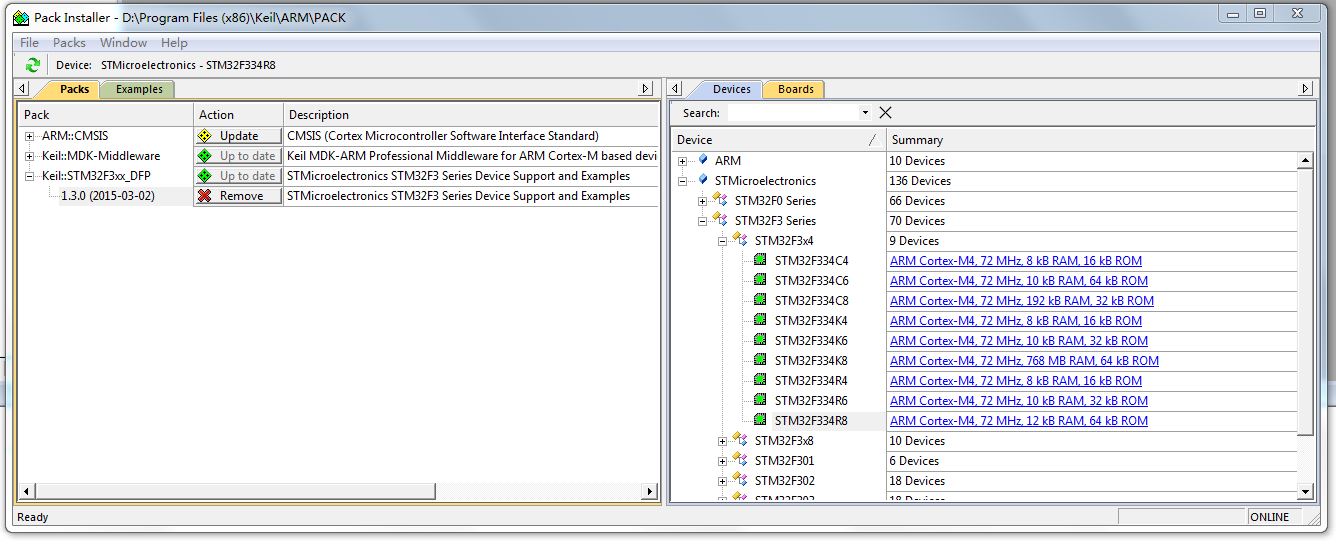Viewport: 1336px width, 551px height.
Task: Open the search history dropdown arrow
Action: [864, 113]
